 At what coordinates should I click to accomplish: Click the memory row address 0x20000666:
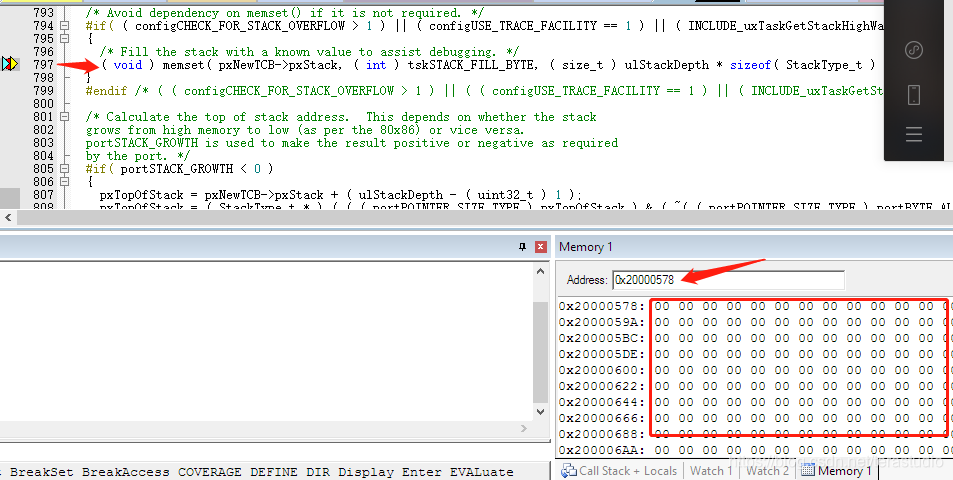point(602,418)
